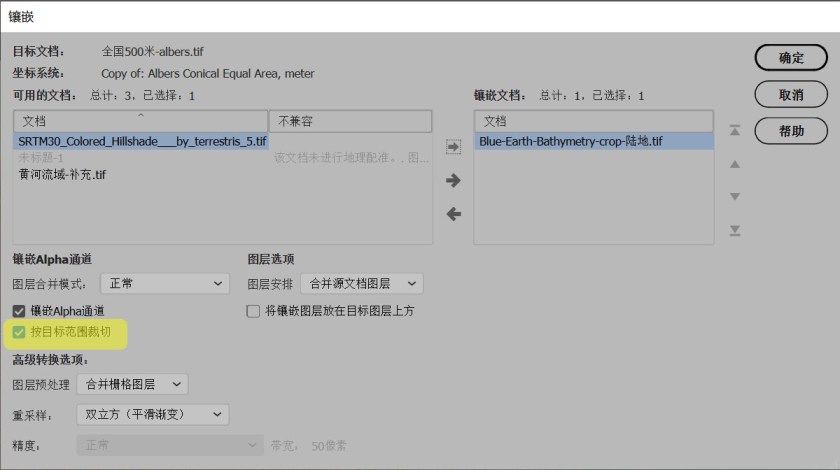Move mosaic document to bottom of list

(735, 231)
